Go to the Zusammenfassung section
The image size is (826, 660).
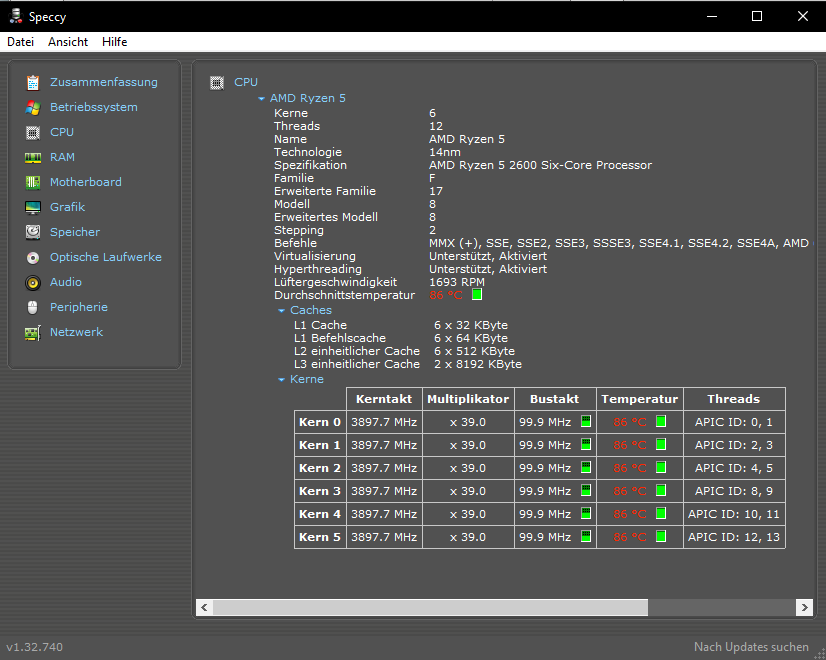pyautogui.click(x=104, y=82)
